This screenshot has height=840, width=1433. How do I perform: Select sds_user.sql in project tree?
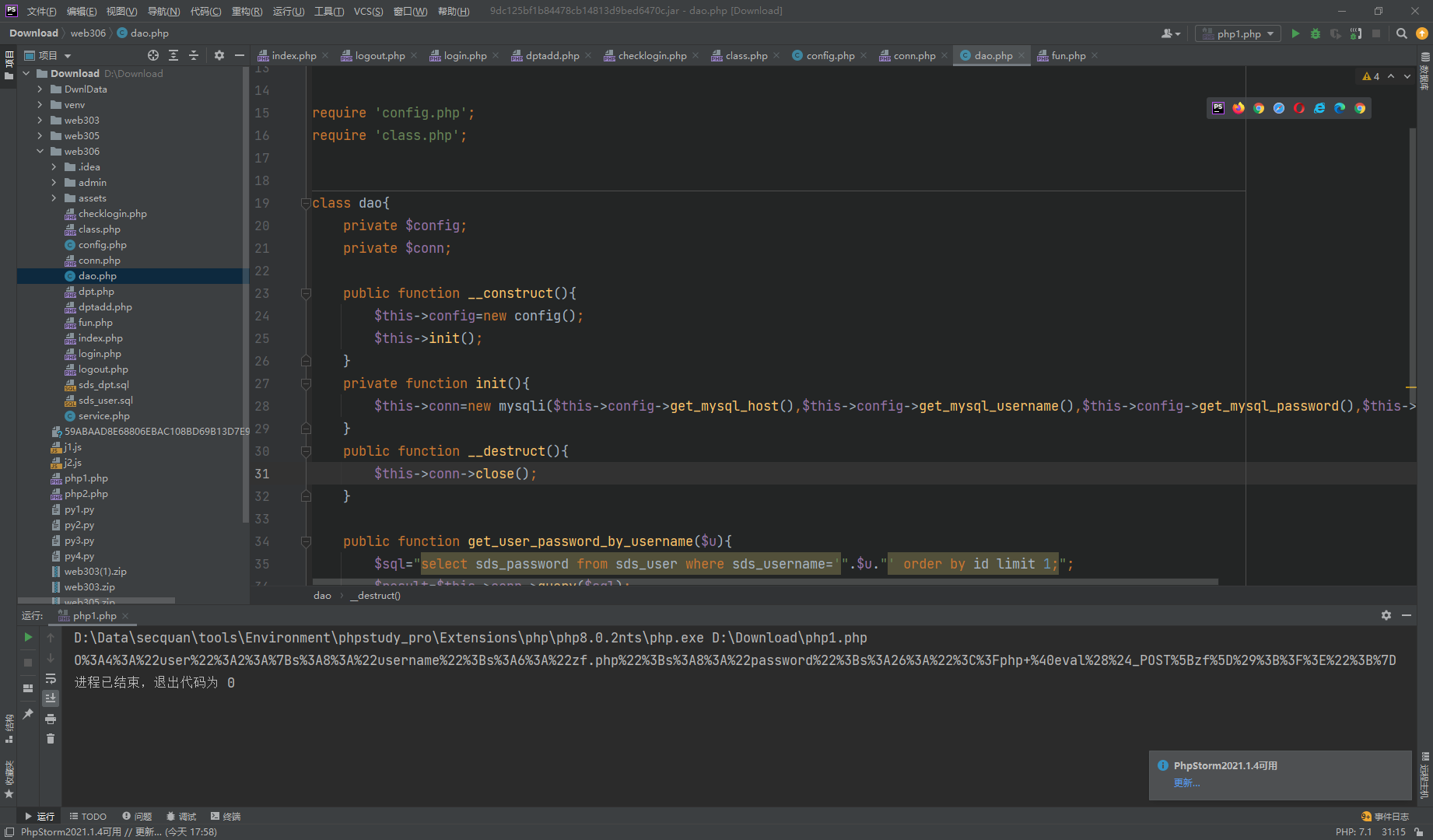[105, 401]
